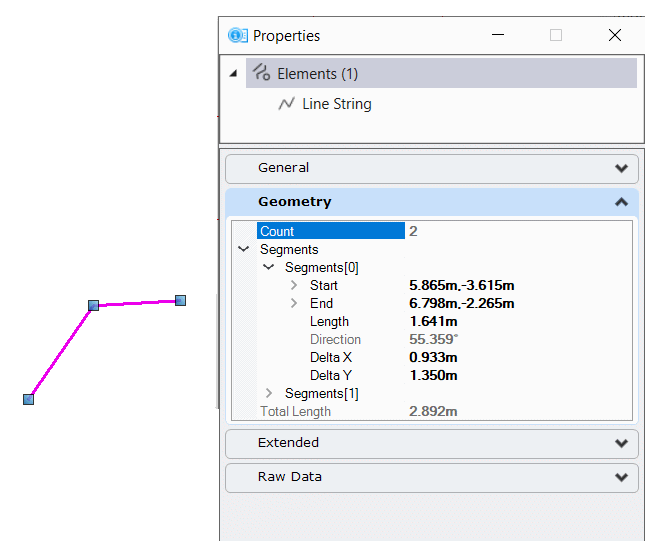Select the Elements (1) tree node
This screenshot has width=667, height=558.
(441, 74)
